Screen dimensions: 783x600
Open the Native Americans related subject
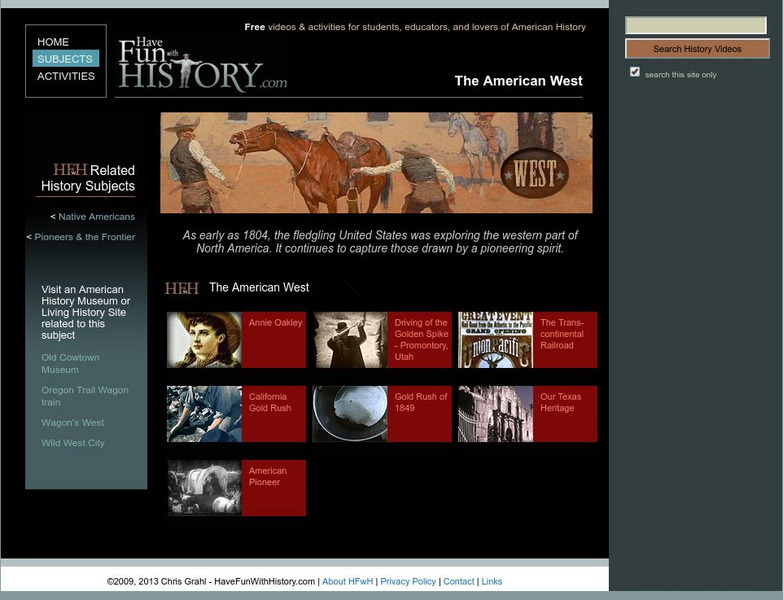coord(96,217)
